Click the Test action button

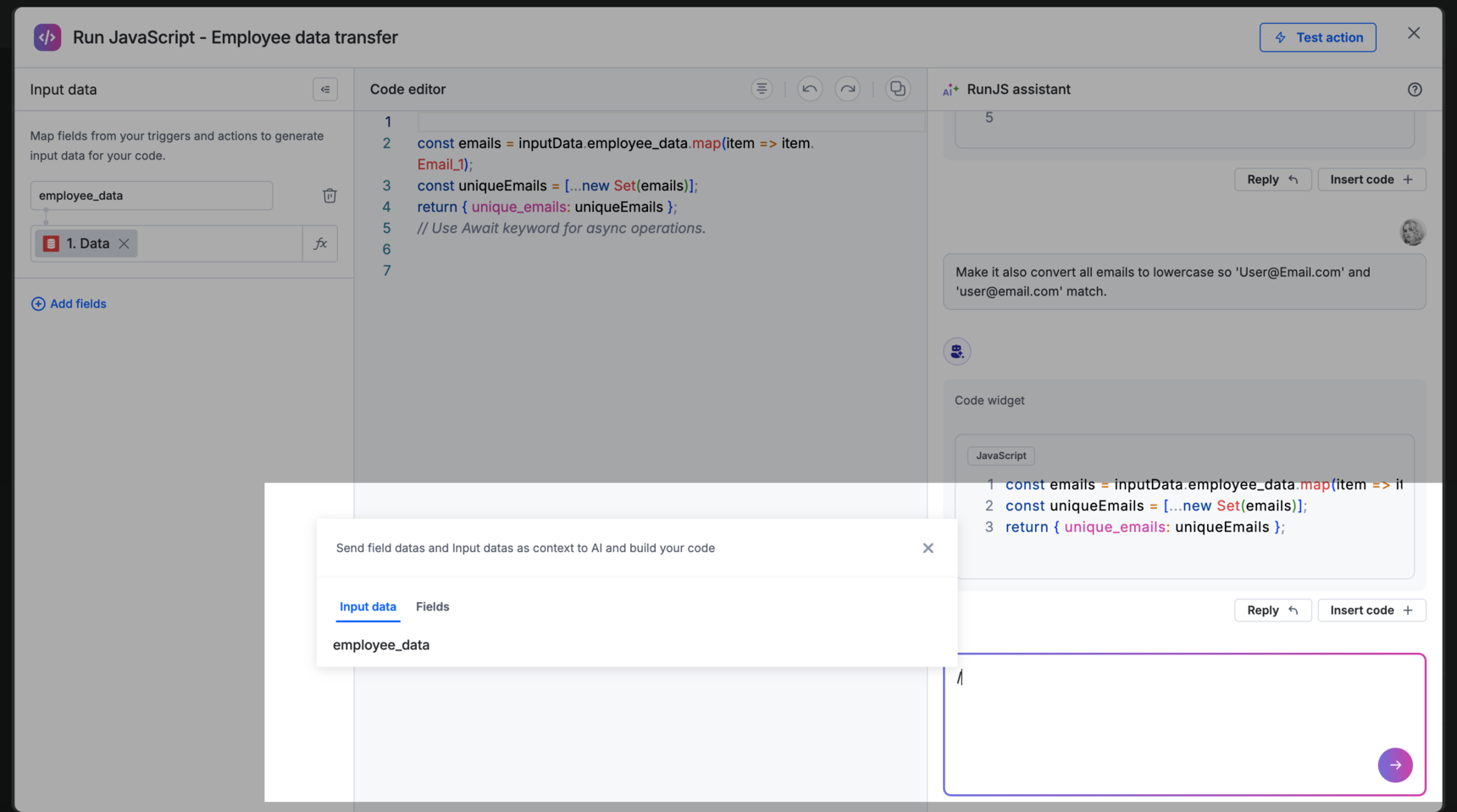(x=1317, y=37)
